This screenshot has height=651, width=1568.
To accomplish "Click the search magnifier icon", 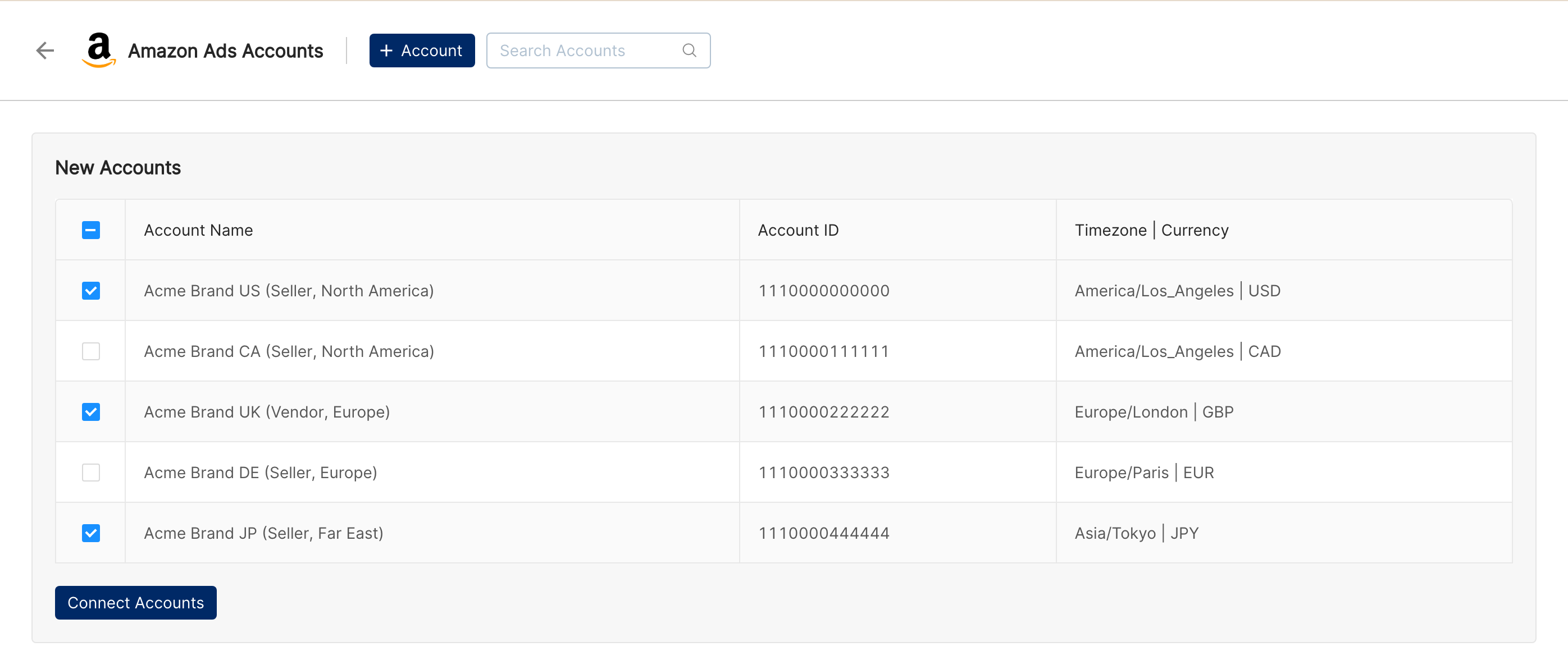I will (689, 51).
